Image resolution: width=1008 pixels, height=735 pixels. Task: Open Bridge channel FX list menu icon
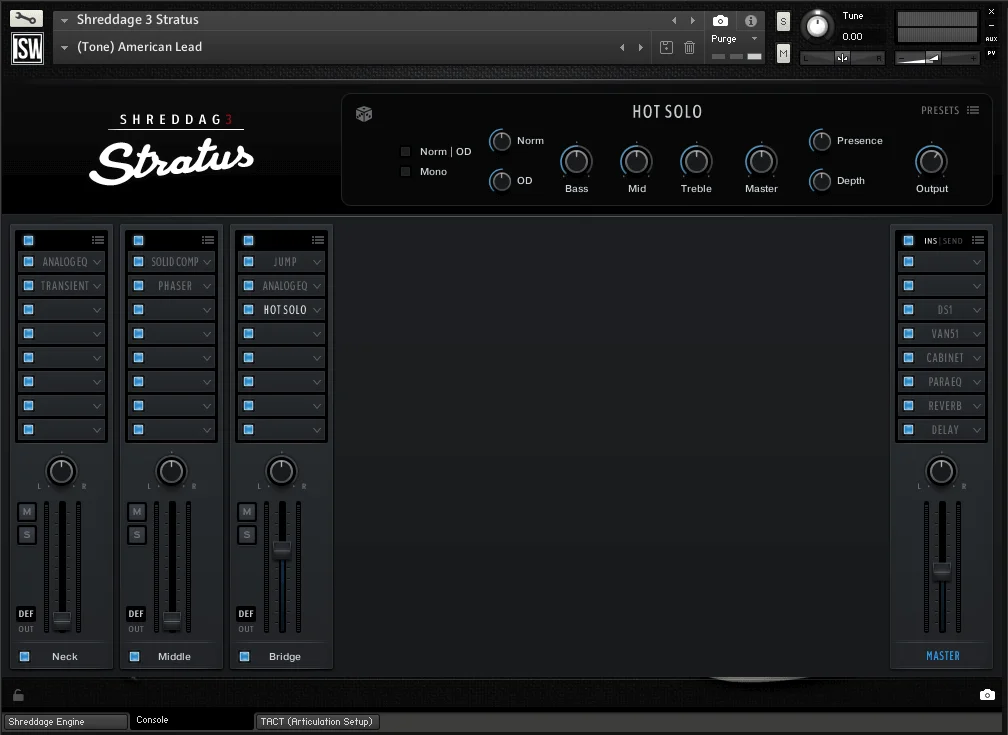click(318, 240)
